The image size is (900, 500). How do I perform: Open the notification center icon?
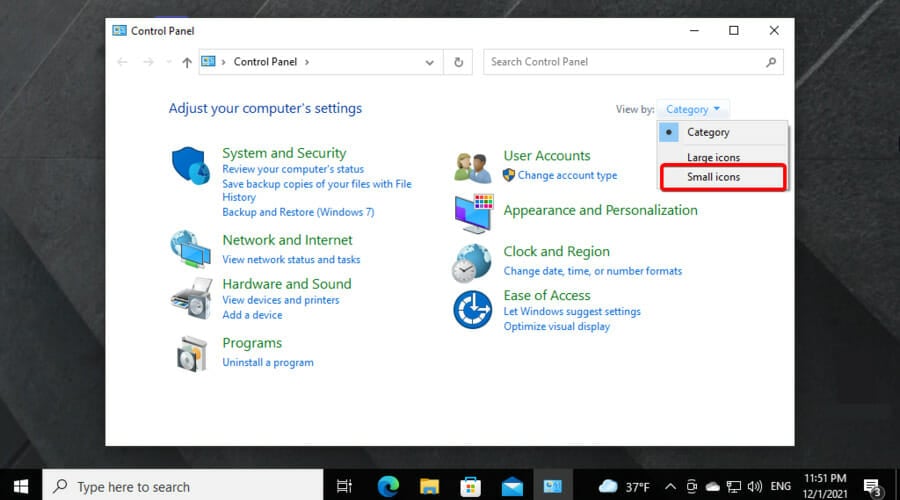coord(872,487)
